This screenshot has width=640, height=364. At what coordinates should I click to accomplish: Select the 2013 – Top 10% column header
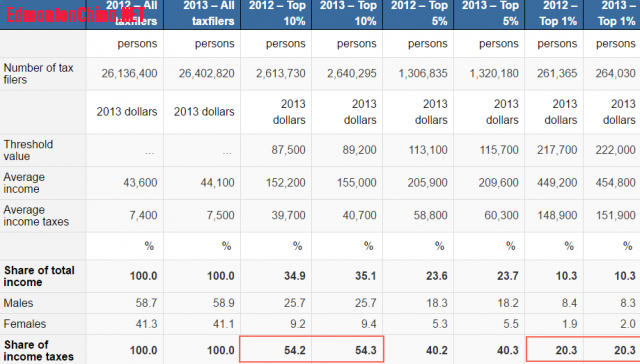coord(347,14)
